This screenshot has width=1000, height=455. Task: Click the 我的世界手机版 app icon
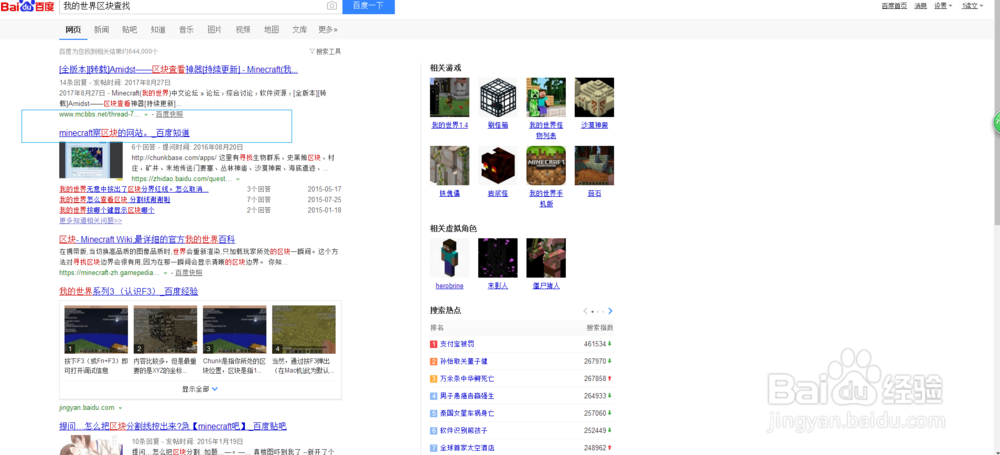coord(546,165)
